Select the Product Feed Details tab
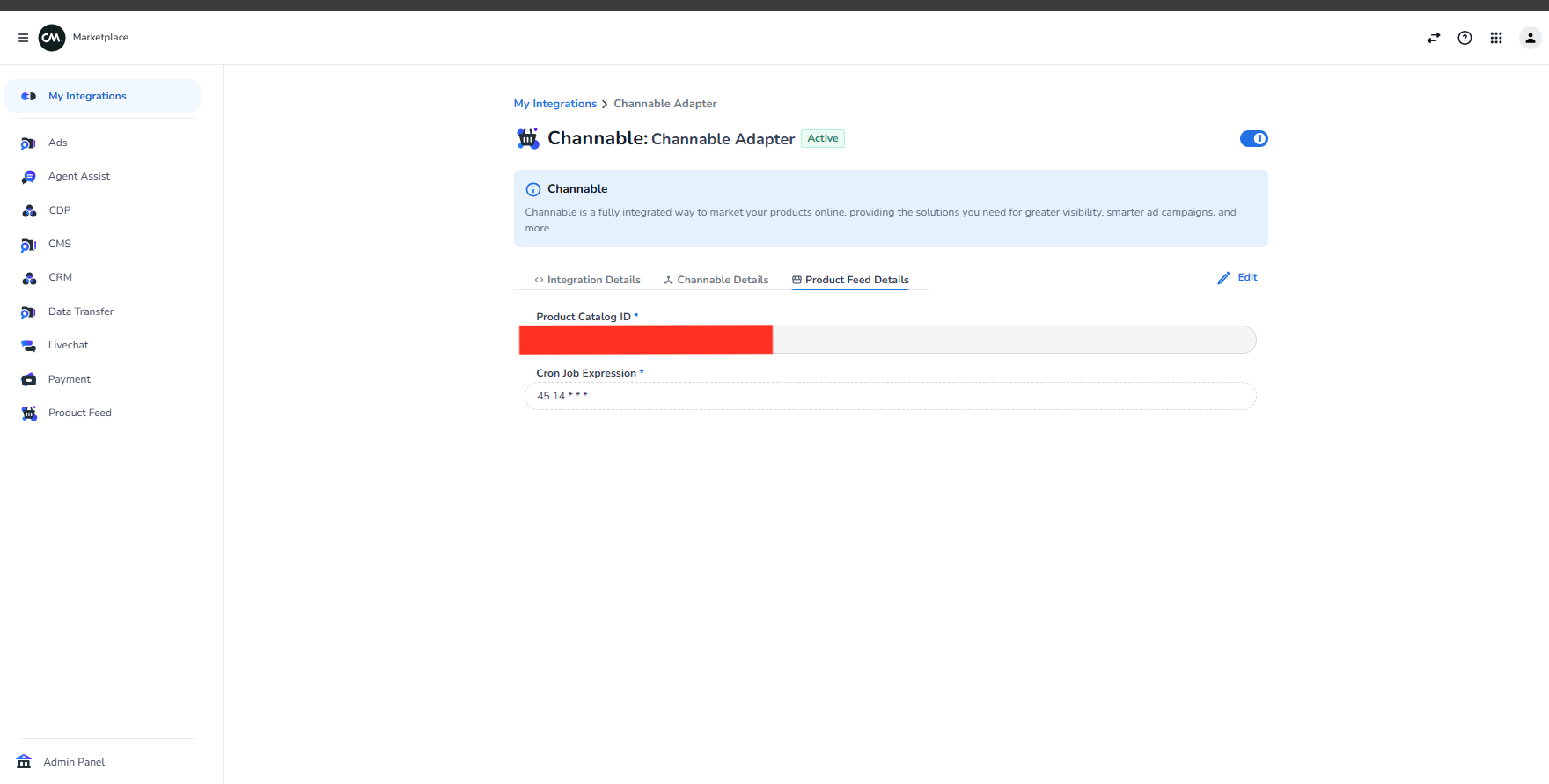The width and height of the screenshot is (1549, 784). 850,280
